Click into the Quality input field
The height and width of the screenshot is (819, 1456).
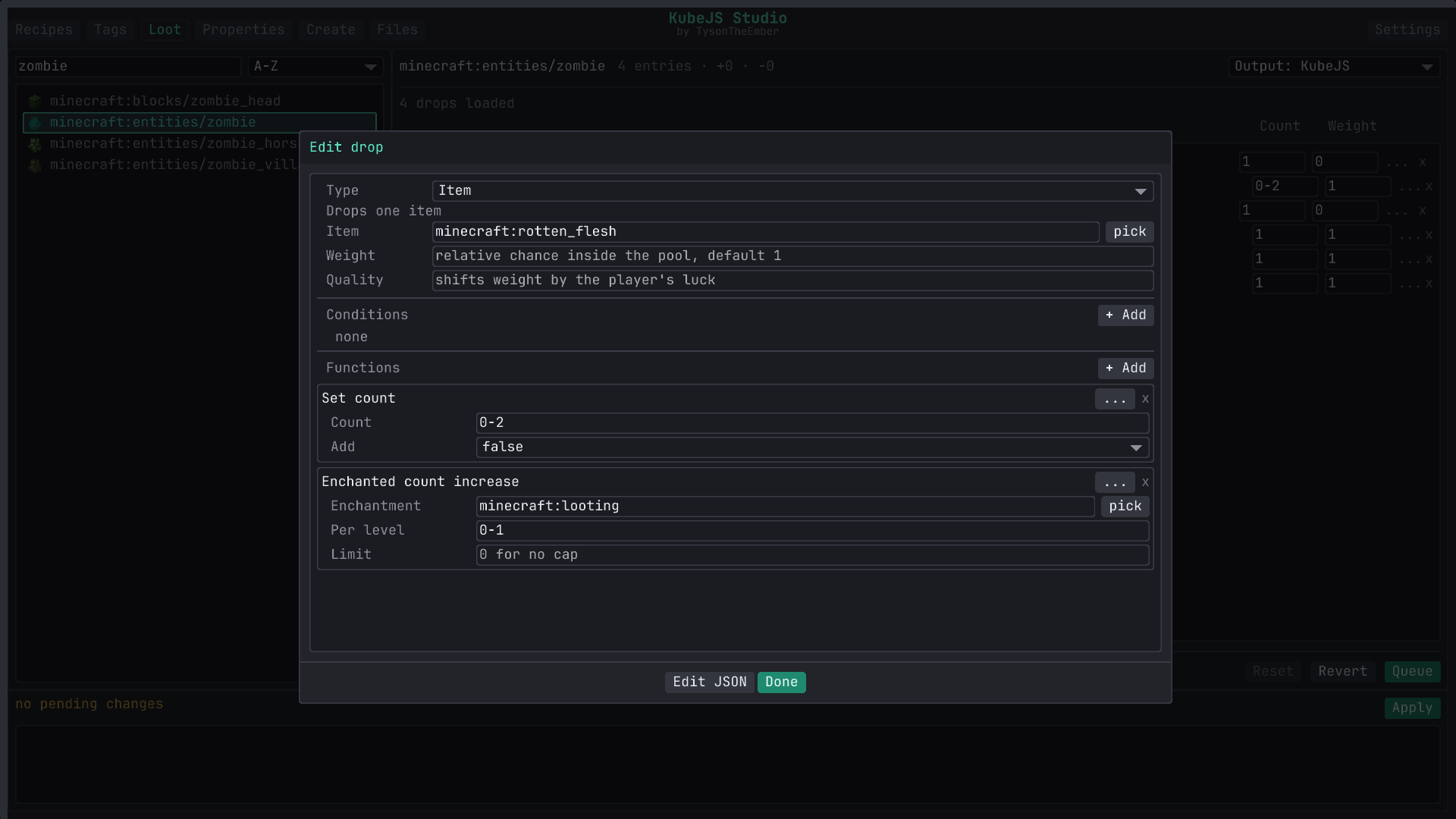(x=793, y=281)
